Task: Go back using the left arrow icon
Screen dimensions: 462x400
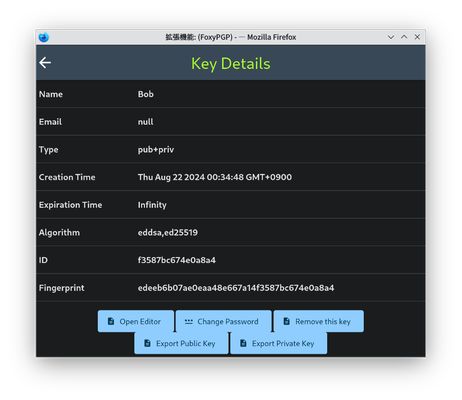Action: pyautogui.click(x=45, y=62)
